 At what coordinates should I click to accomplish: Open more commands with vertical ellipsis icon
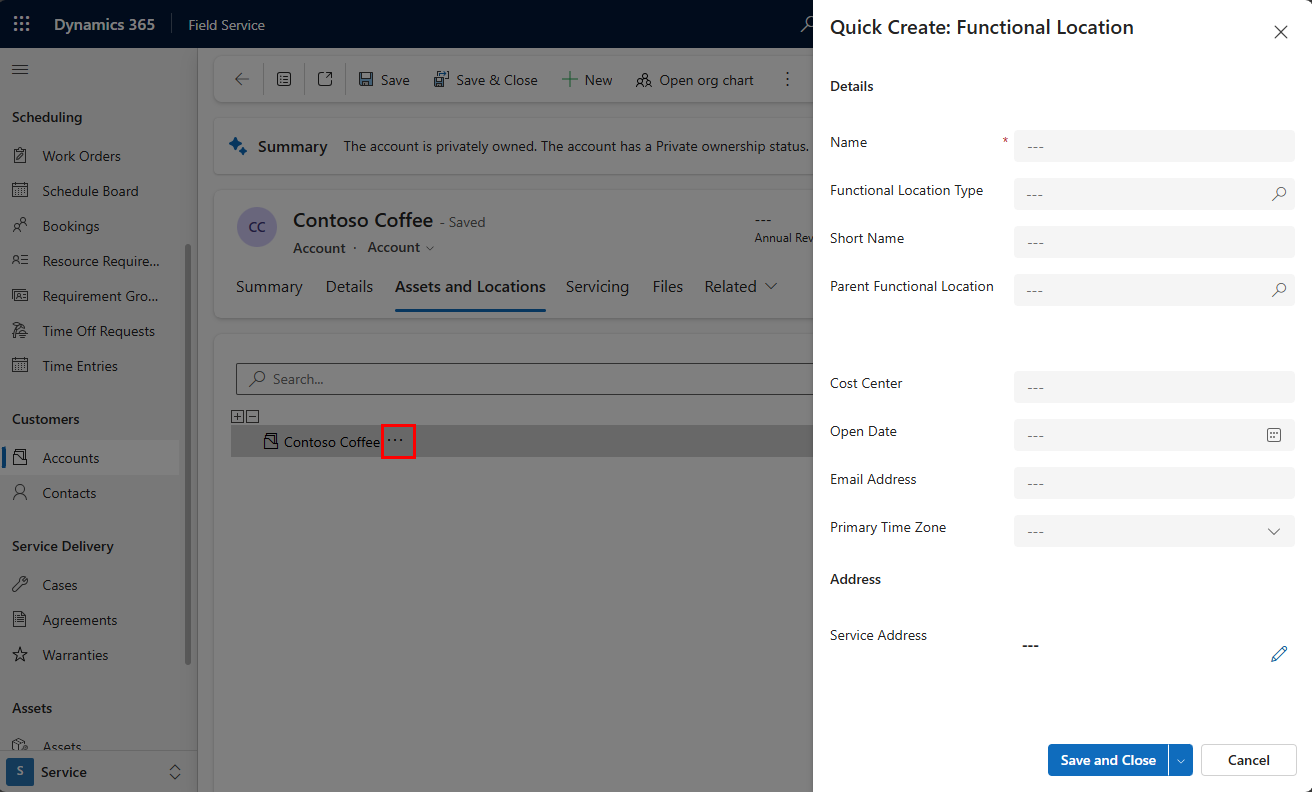pyautogui.click(x=788, y=79)
